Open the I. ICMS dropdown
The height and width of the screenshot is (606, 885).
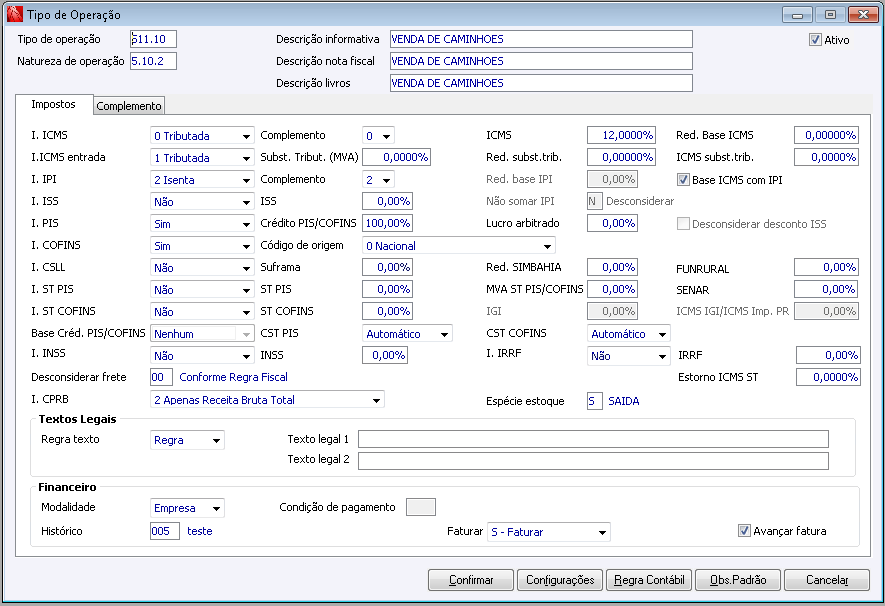coord(245,136)
